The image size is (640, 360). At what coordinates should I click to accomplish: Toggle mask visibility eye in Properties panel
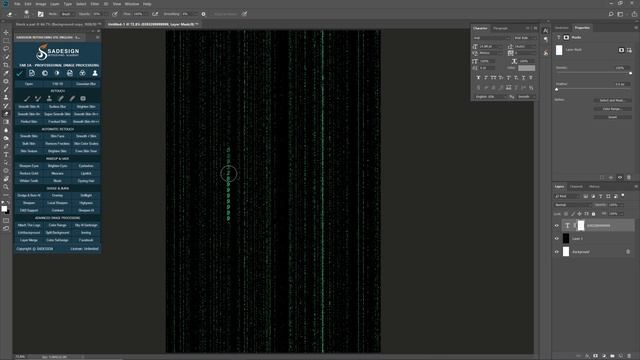click(620, 178)
